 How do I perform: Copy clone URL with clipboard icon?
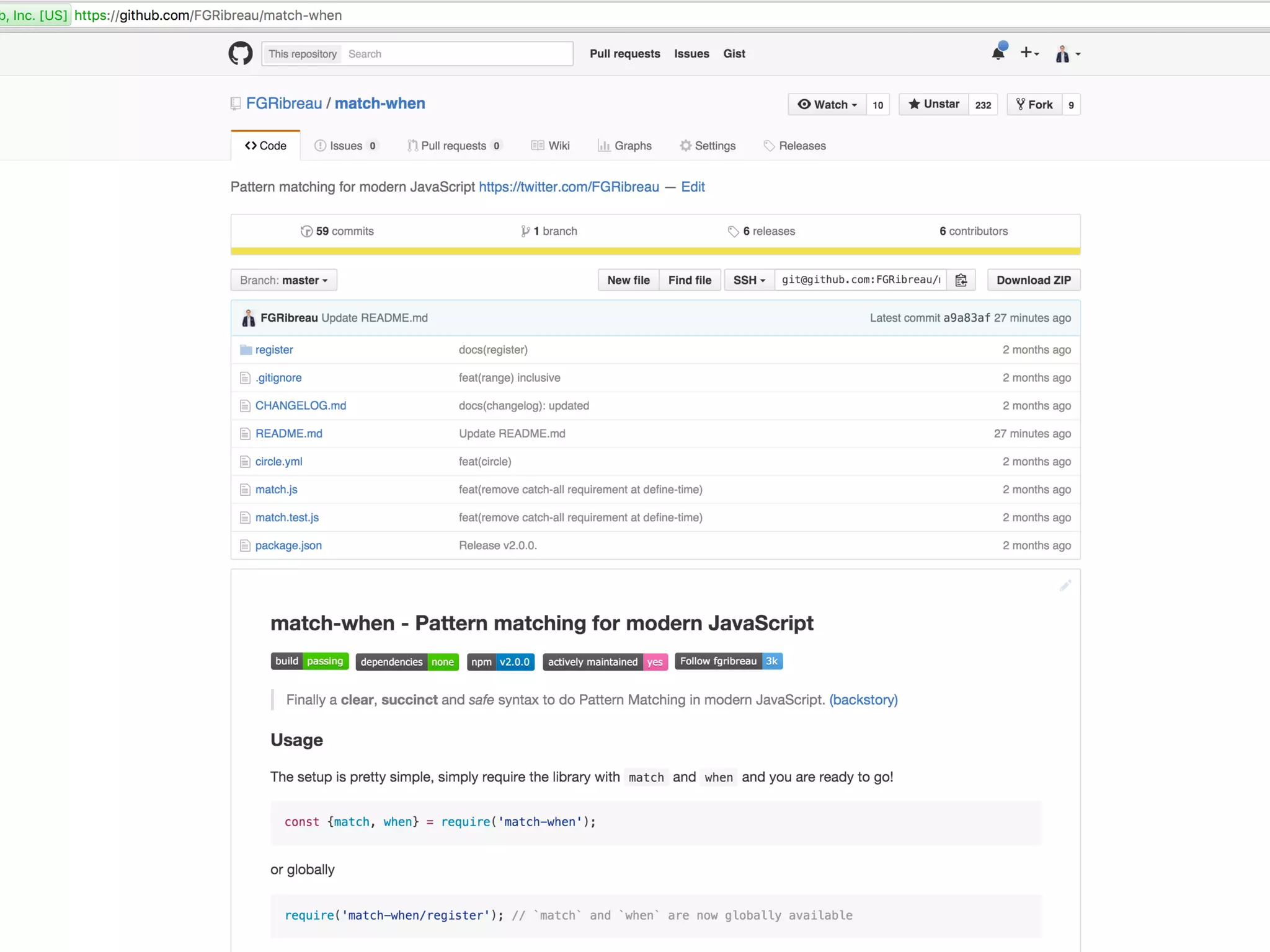961,280
